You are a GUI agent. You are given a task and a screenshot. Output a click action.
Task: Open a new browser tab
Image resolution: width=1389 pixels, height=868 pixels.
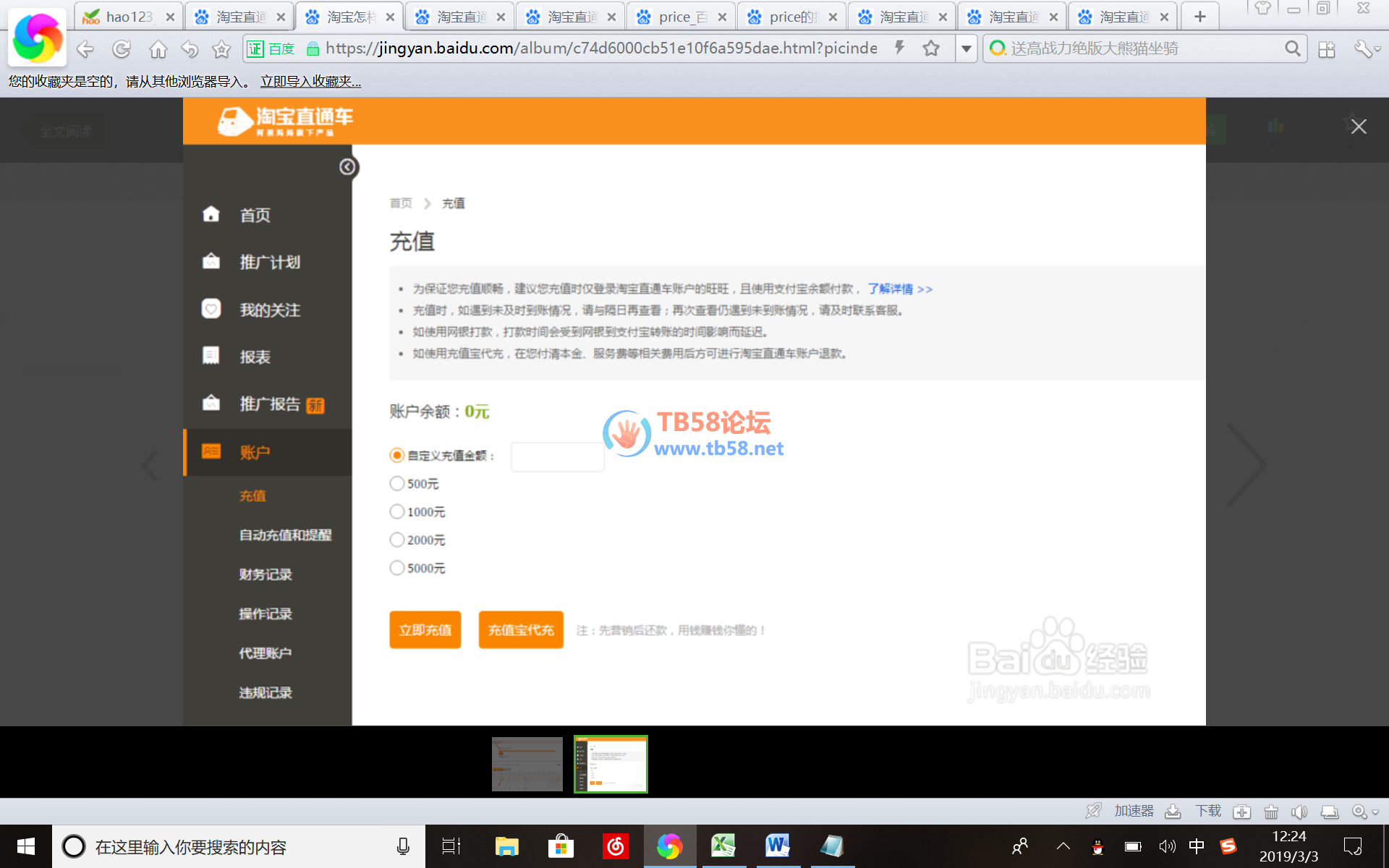[x=1199, y=17]
